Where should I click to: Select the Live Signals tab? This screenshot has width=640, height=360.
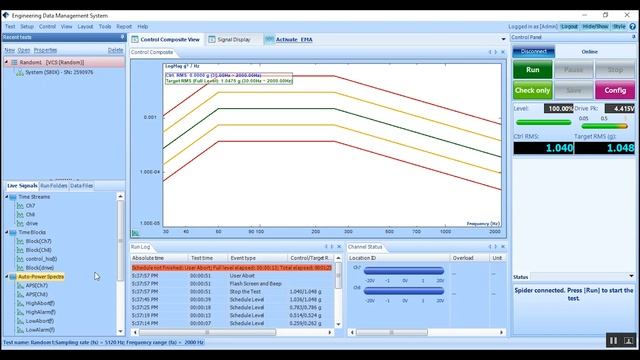[x=22, y=186]
